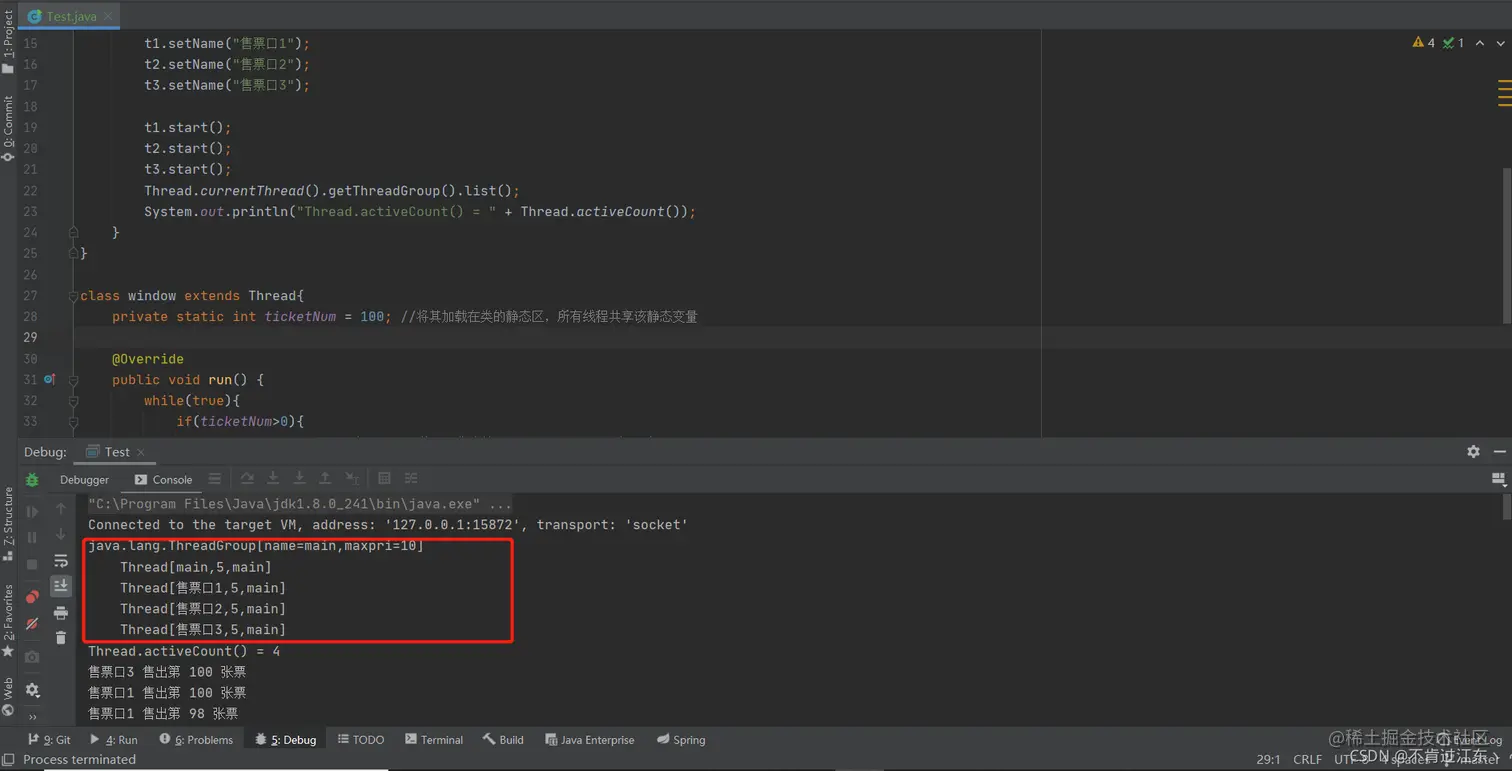Click restore layout icon in the debug panel
This screenshot has width=1512, height=771.
pyautogui.click(x=1498, y=480)
